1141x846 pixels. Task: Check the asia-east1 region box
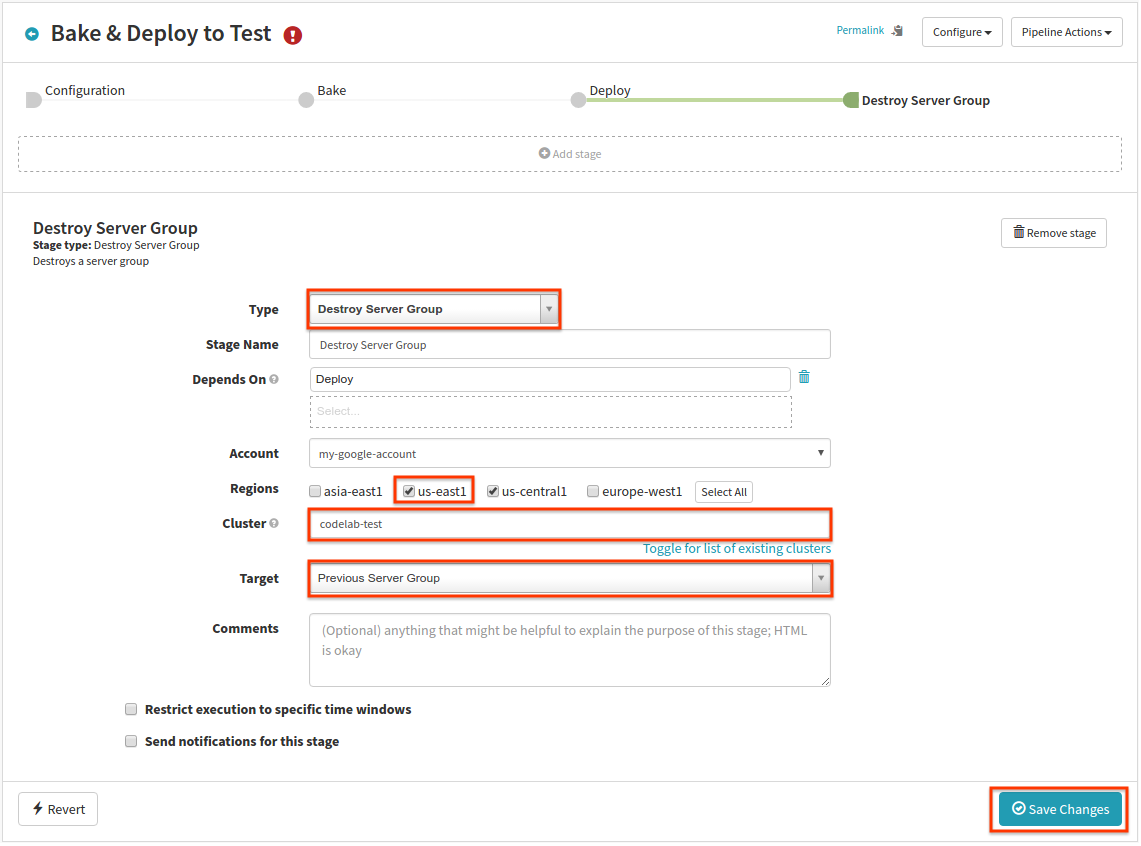coord(315,491)
